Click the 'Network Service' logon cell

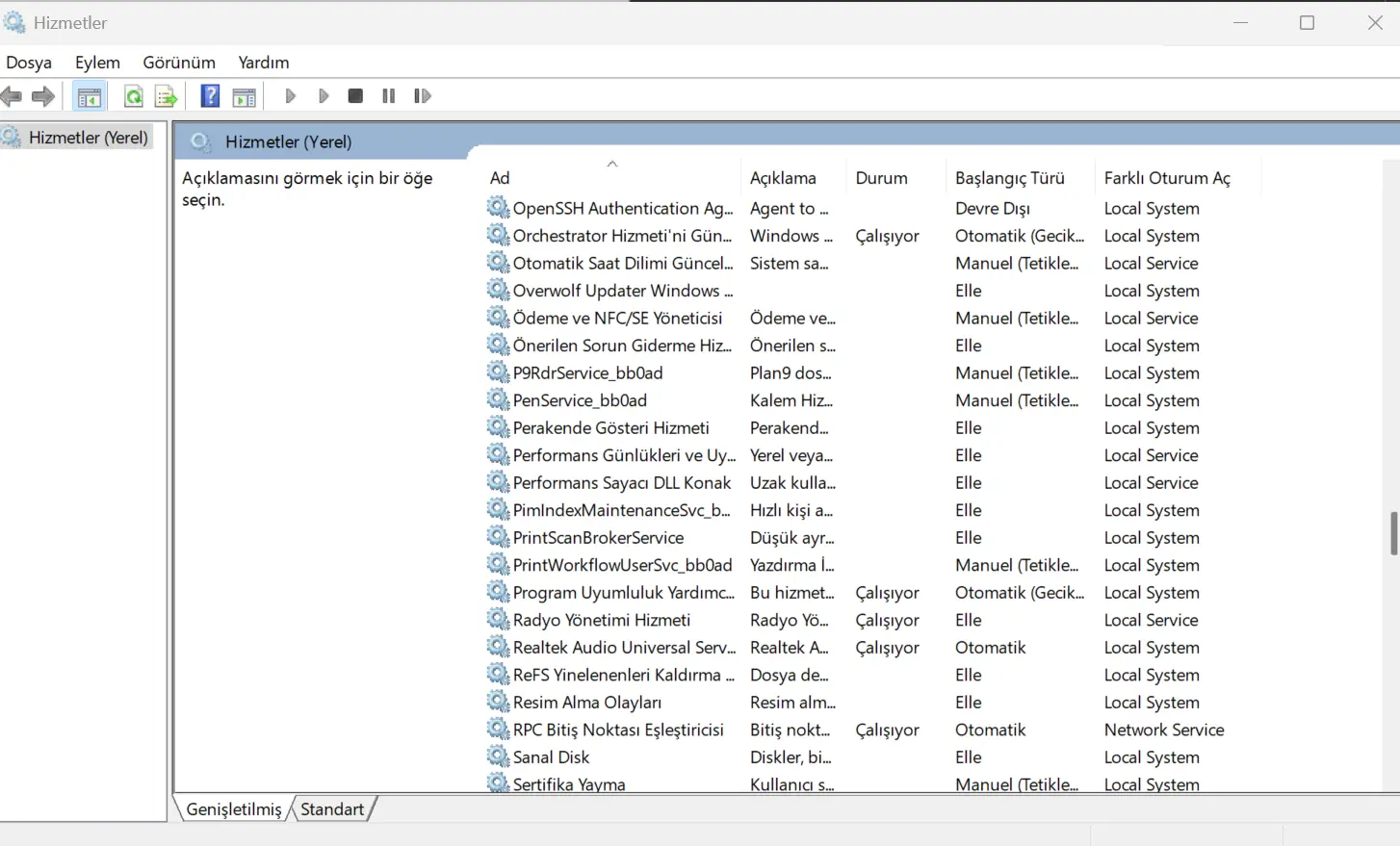pyautogui.click(x=1164, y=730)
